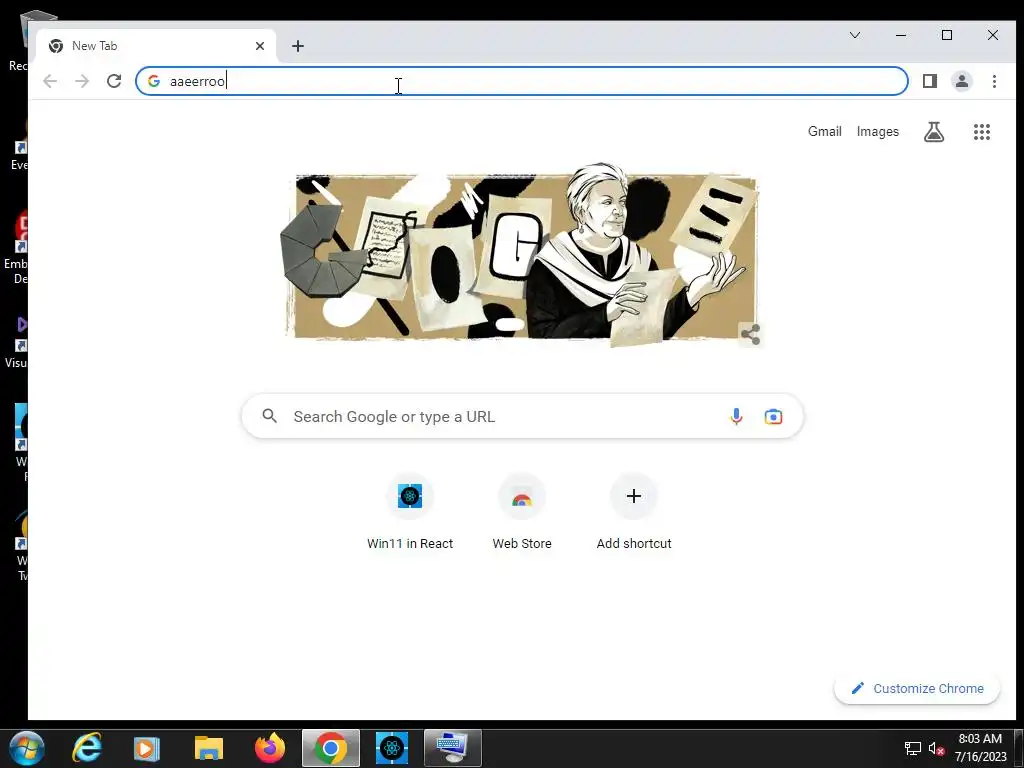Reload the current page
The height and width of the screenshot is (768, 1024).
tap(114, 81)
